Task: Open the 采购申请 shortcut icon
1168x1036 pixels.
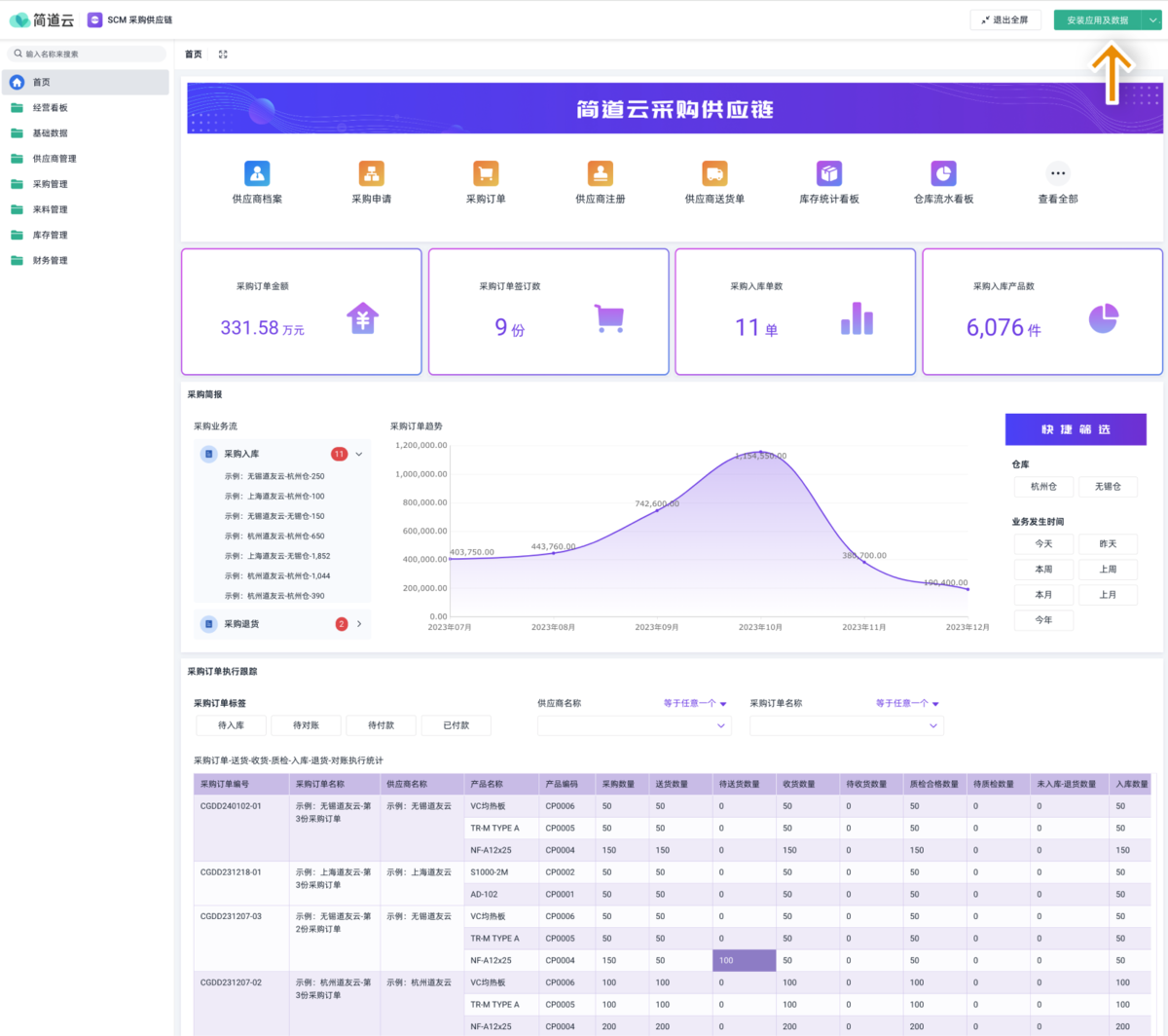Action: [371, 173]
